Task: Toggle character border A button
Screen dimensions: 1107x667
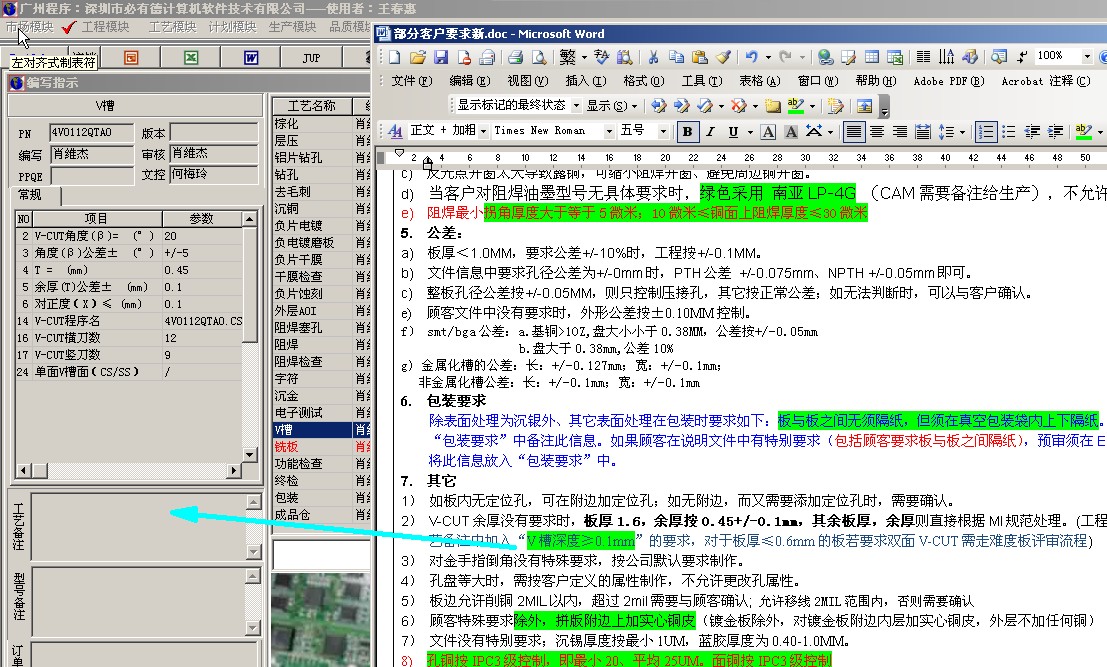Action: pyautogui.click(x=768, y=131)
